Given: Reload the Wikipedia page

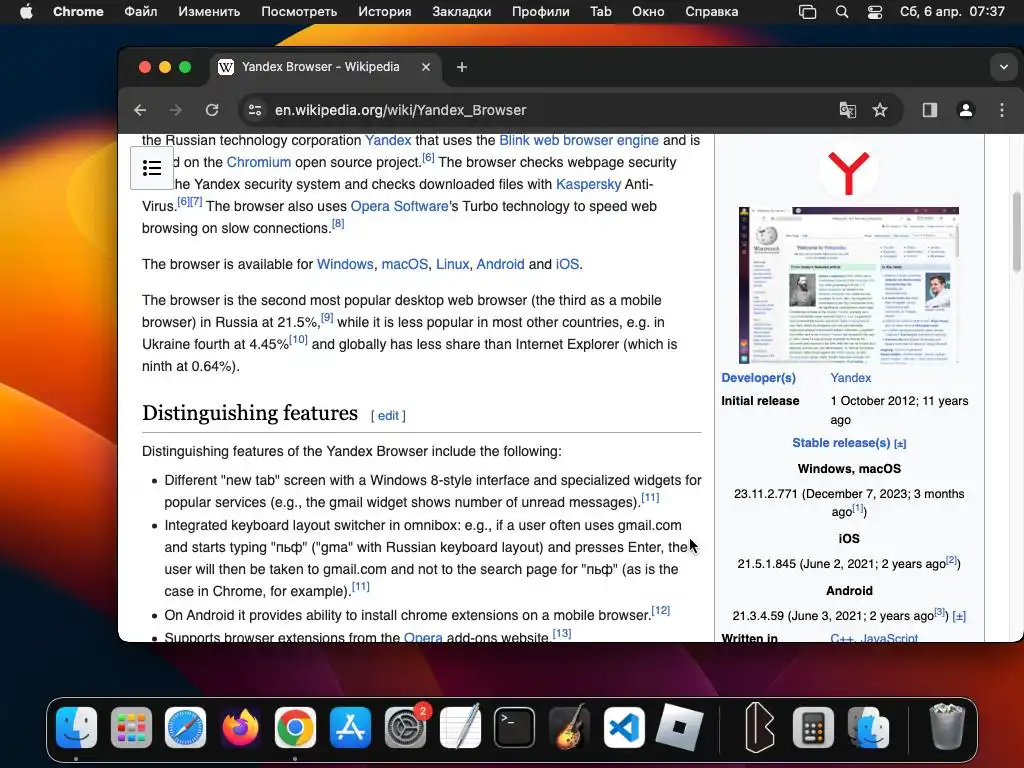Looking at the screenshot, I should point(212,110).
